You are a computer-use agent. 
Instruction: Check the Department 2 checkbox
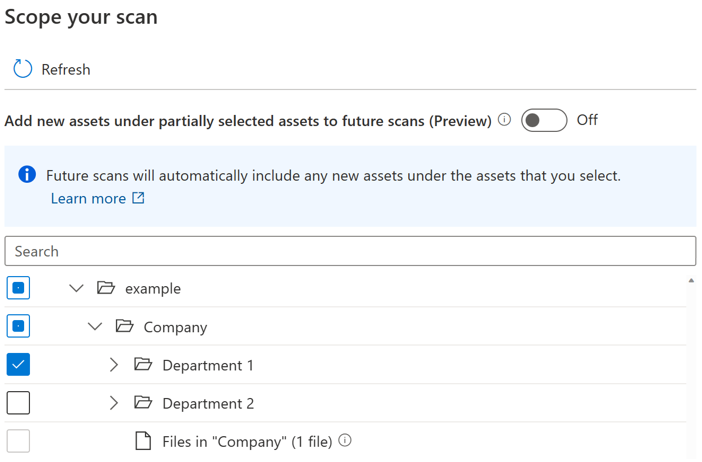[18, 403]
